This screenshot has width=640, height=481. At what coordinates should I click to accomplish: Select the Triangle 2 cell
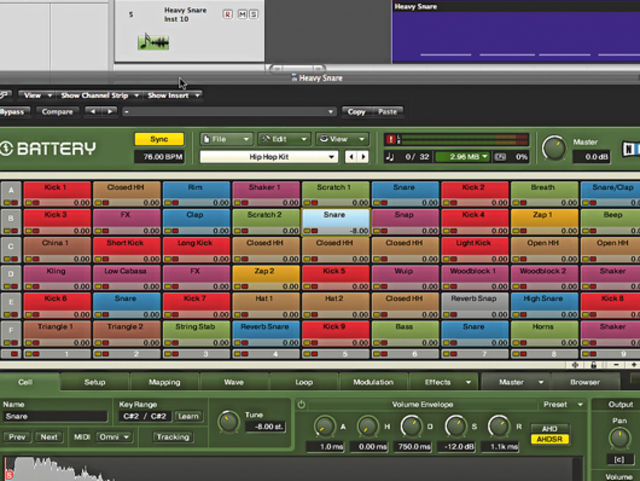(x=127, y=334)
